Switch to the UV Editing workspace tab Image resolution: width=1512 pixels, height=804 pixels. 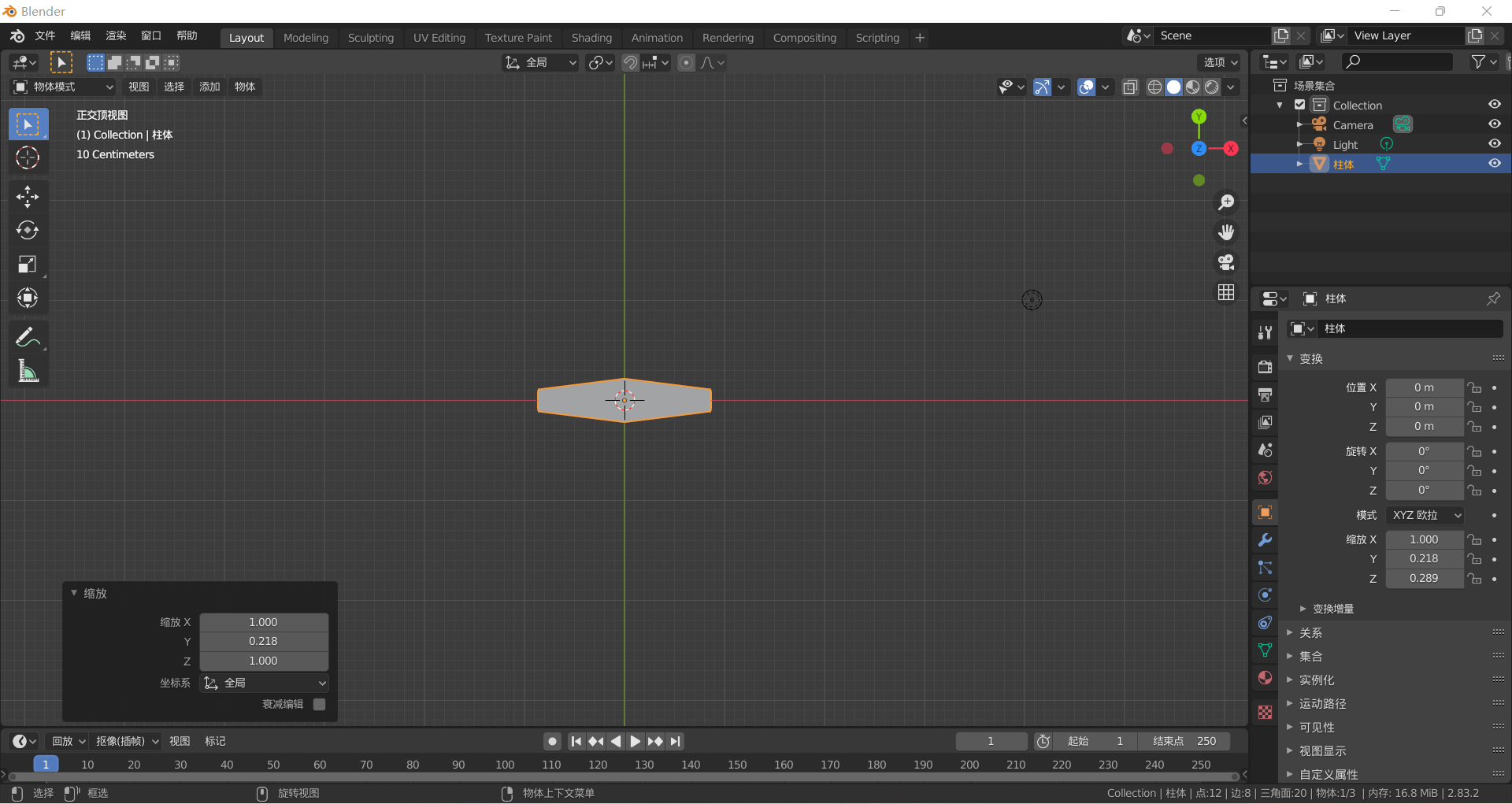tap(439, 38)
